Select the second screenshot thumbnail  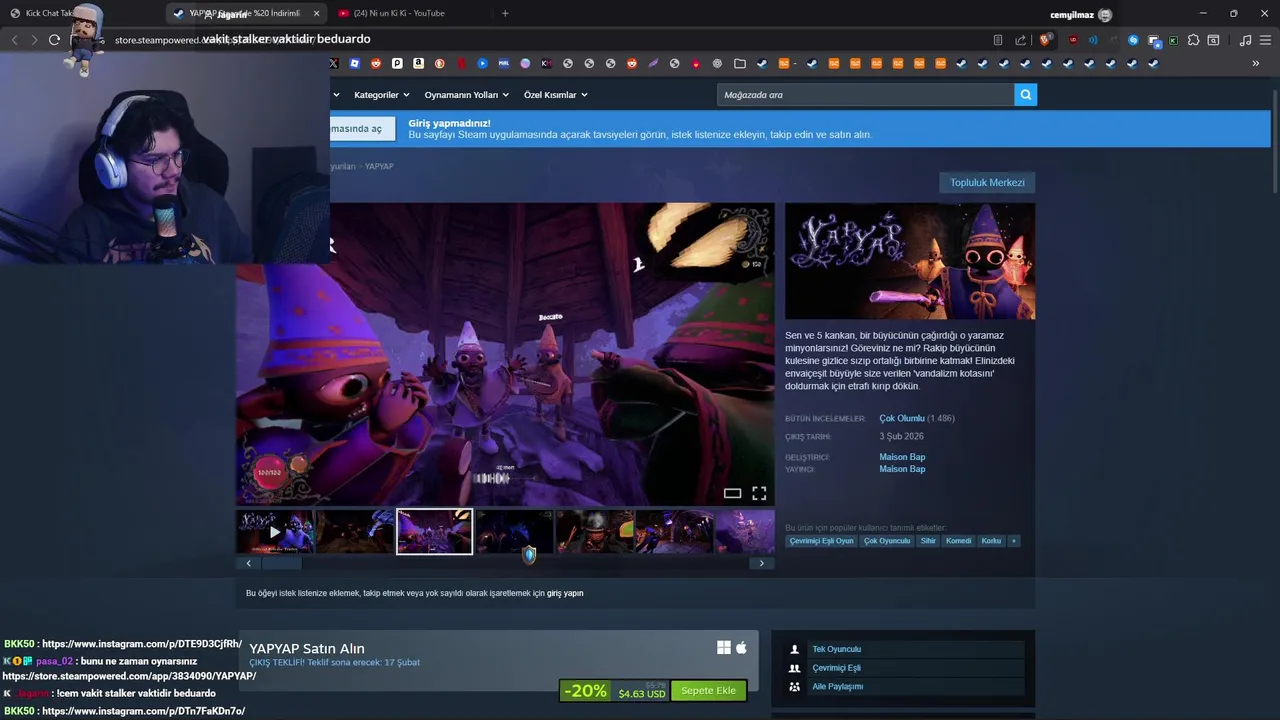(355, 532)
